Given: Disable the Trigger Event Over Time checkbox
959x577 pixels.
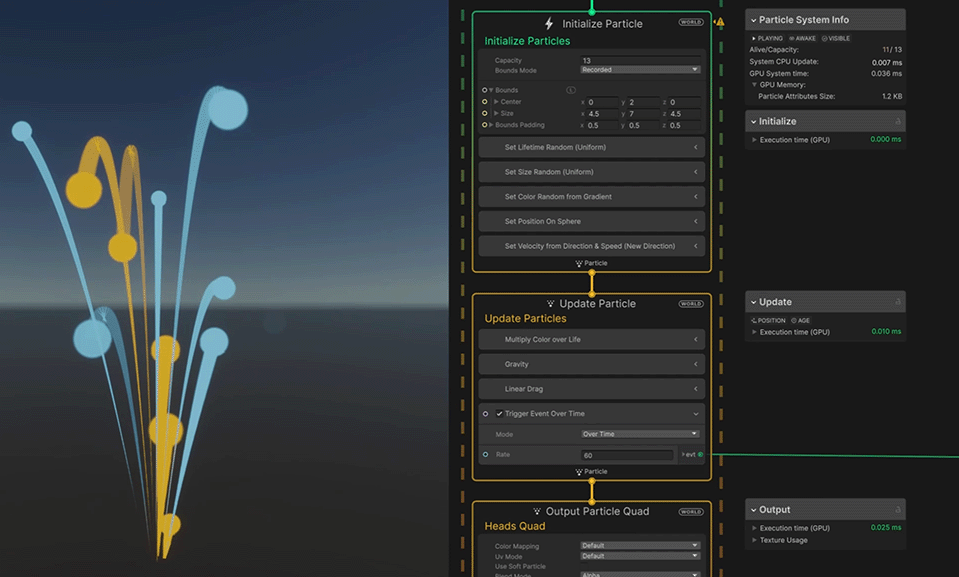Looking at the screenshot, I should 500,414.
